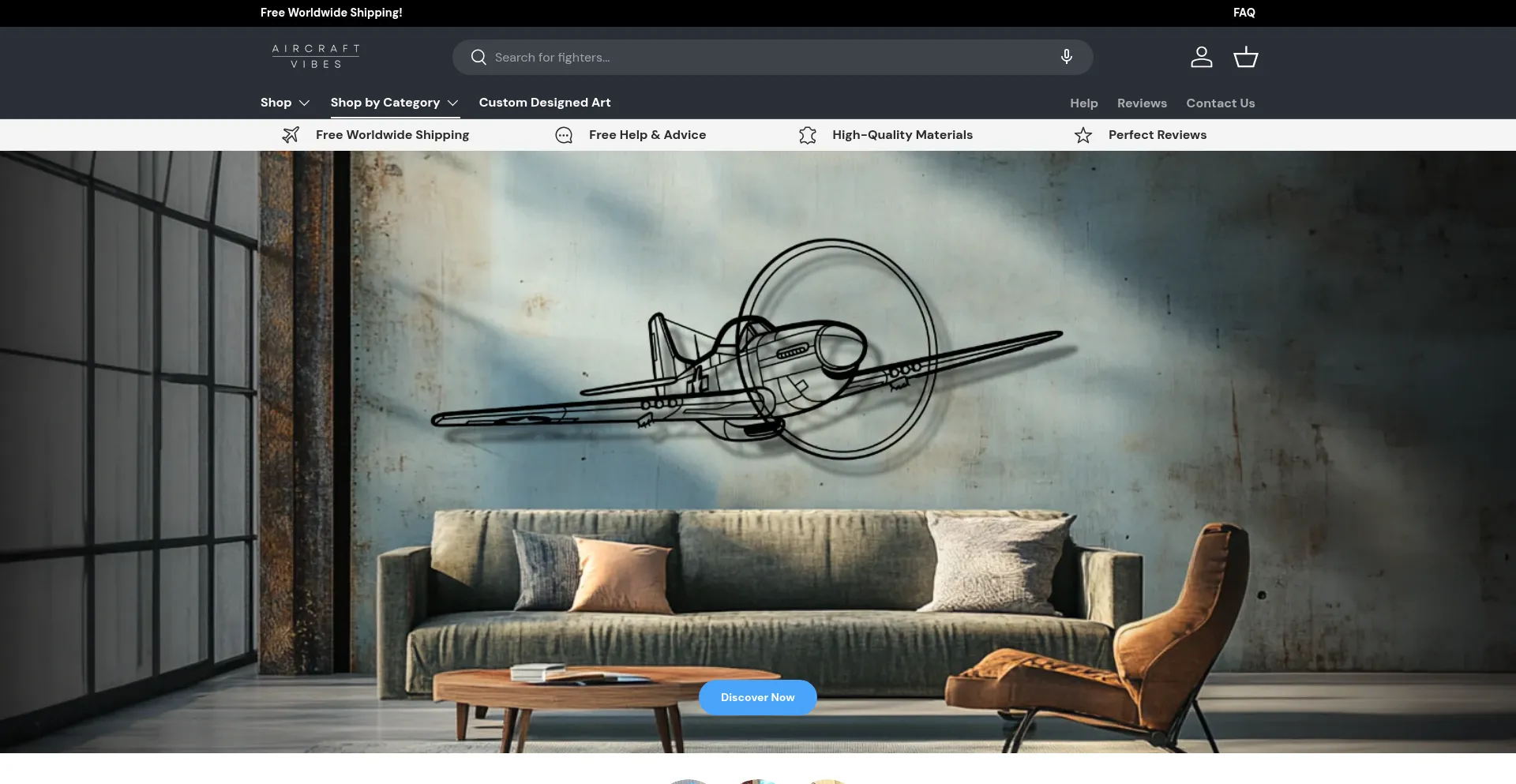
Task: Go to Custom Designed Art
Action: (545, 103)
